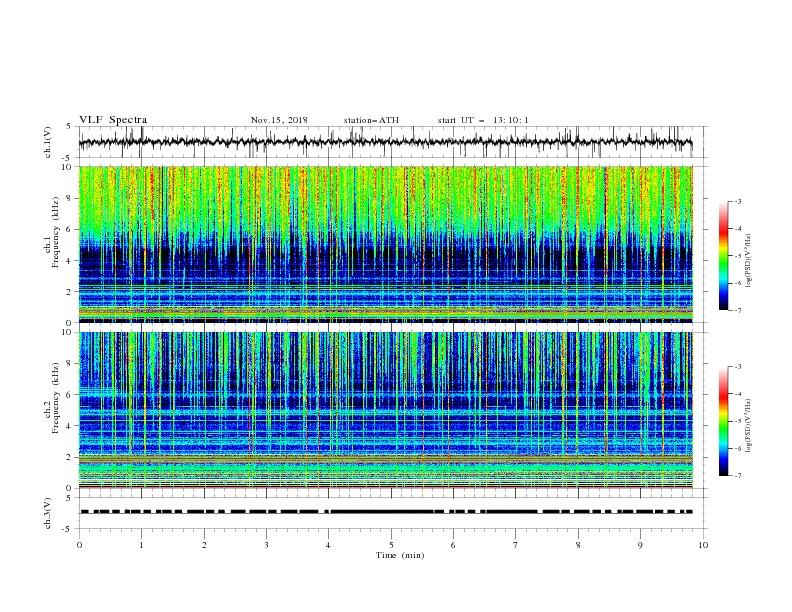
Task: Click the upper PSD color scale bar
Action: tap(724, 256)
